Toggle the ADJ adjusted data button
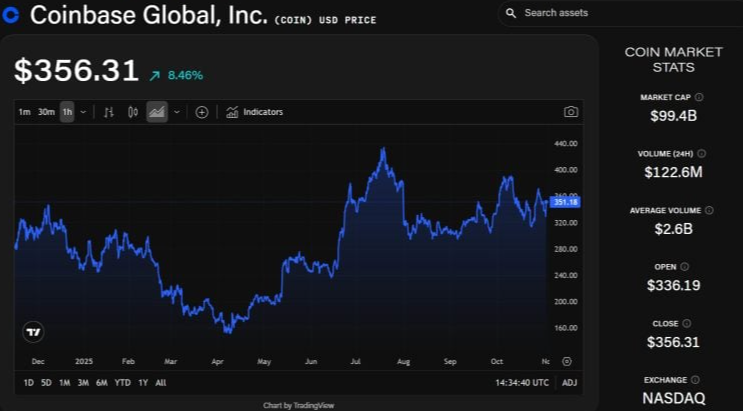This screenshot has width=743, height=411. coord(569,383)
